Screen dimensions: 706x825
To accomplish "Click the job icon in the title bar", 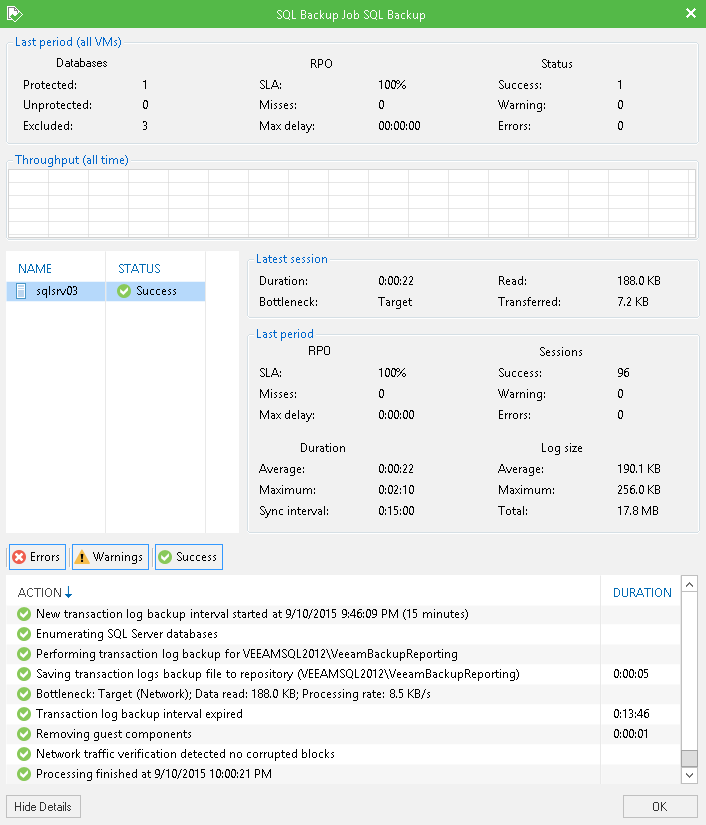I will pyautogui.click(x=14, y=13).
